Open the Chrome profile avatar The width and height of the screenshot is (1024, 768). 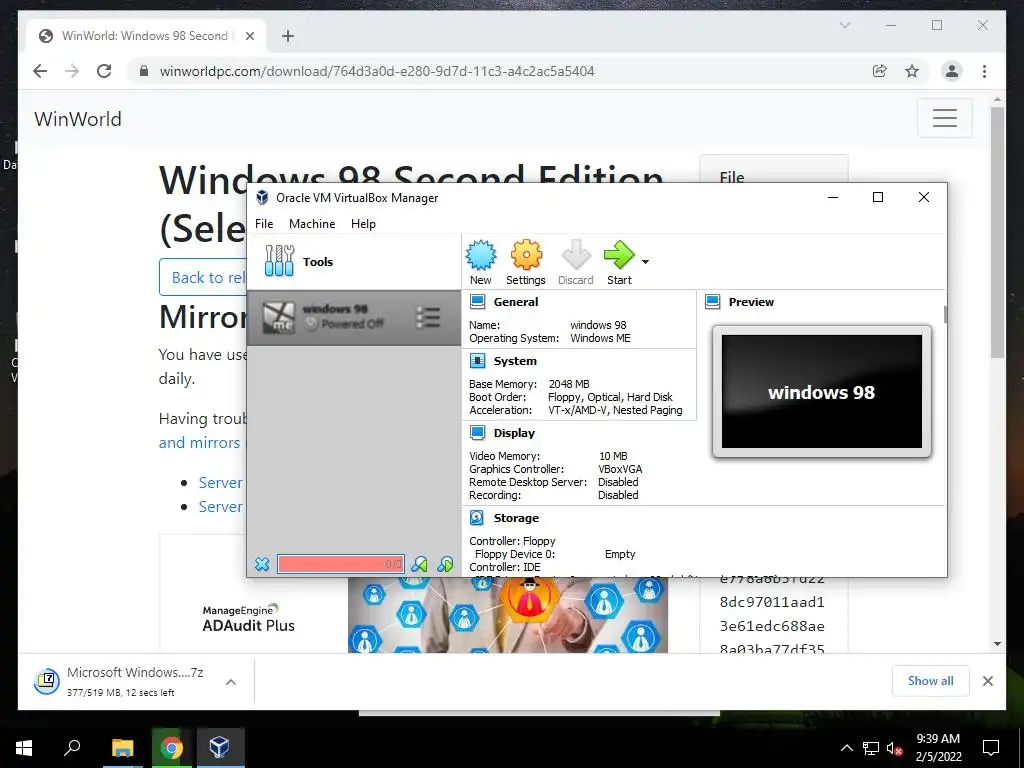952,71
